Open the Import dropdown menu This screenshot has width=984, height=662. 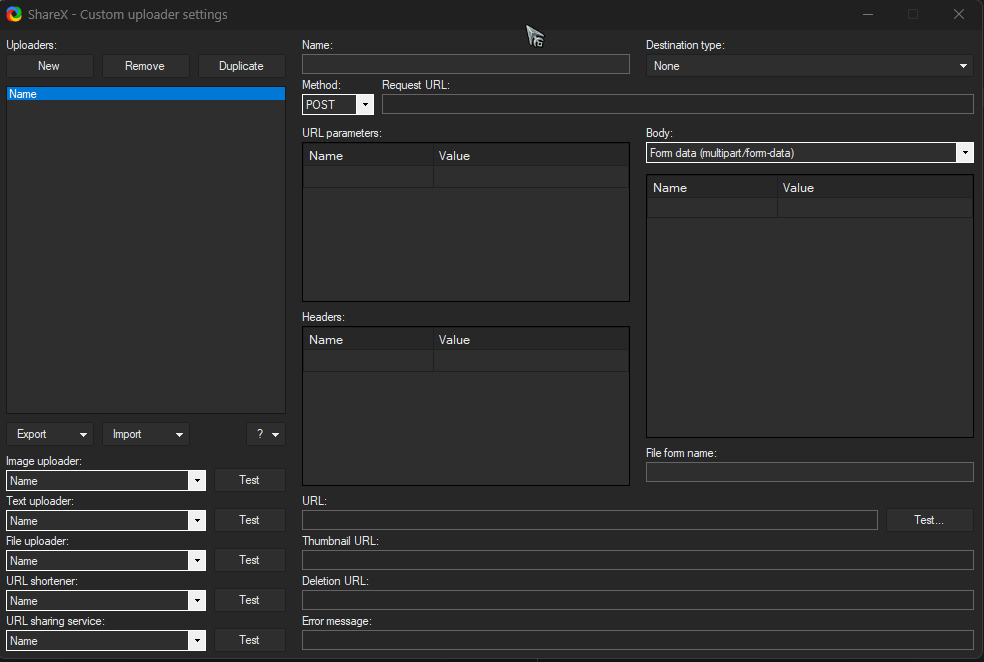click(x=145, y=434)
